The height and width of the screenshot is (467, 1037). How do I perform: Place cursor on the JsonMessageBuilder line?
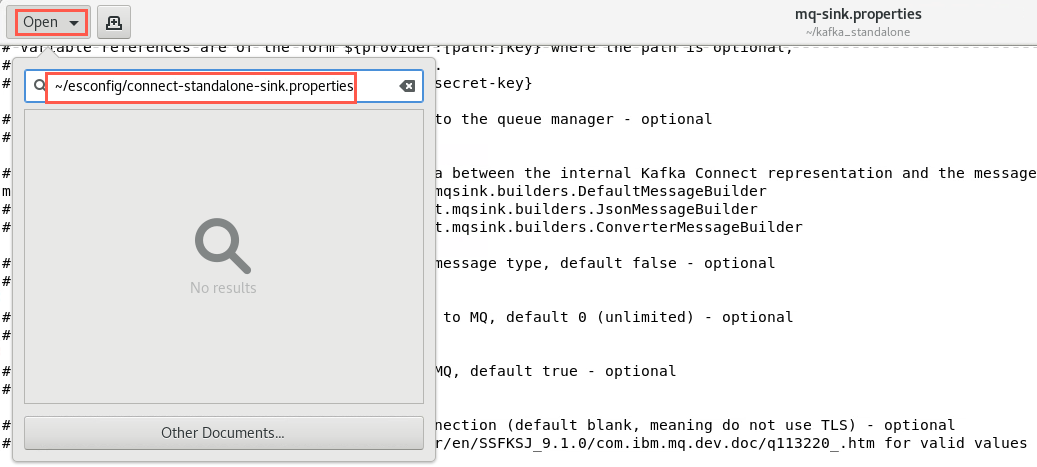pyautogui.click(x=595, y=209)
